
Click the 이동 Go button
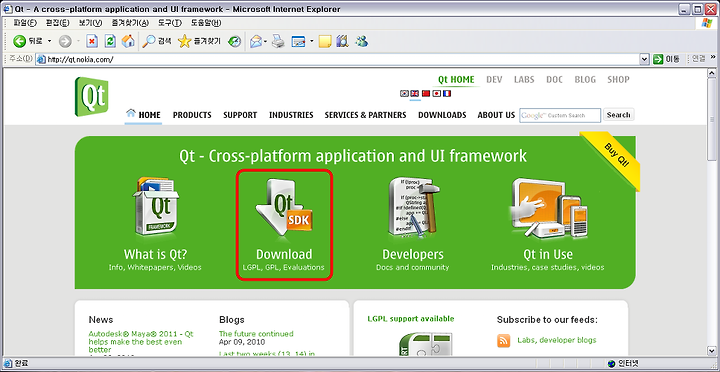click(666, 59)
